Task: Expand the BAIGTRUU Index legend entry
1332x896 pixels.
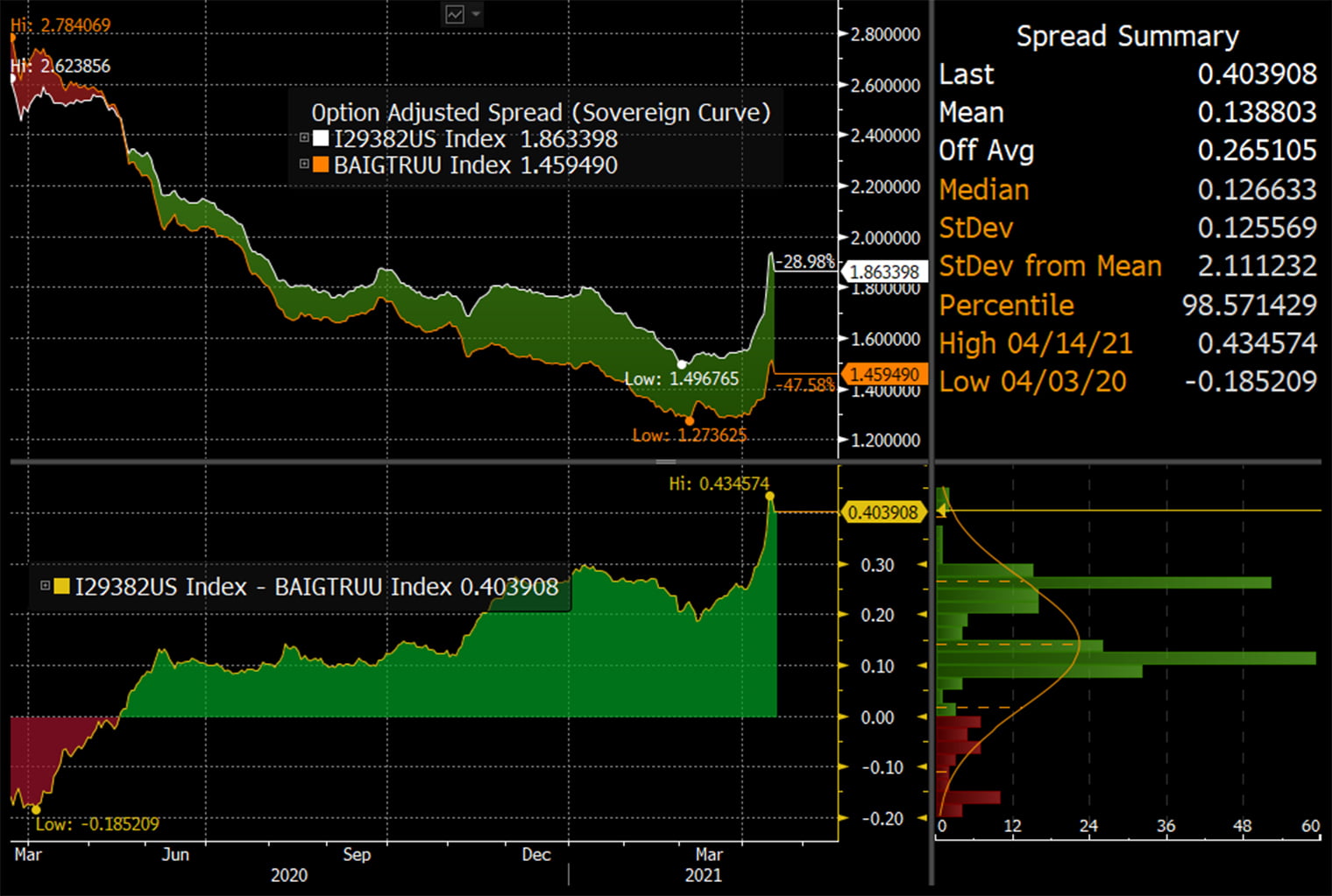Action: tap(304, 164)
